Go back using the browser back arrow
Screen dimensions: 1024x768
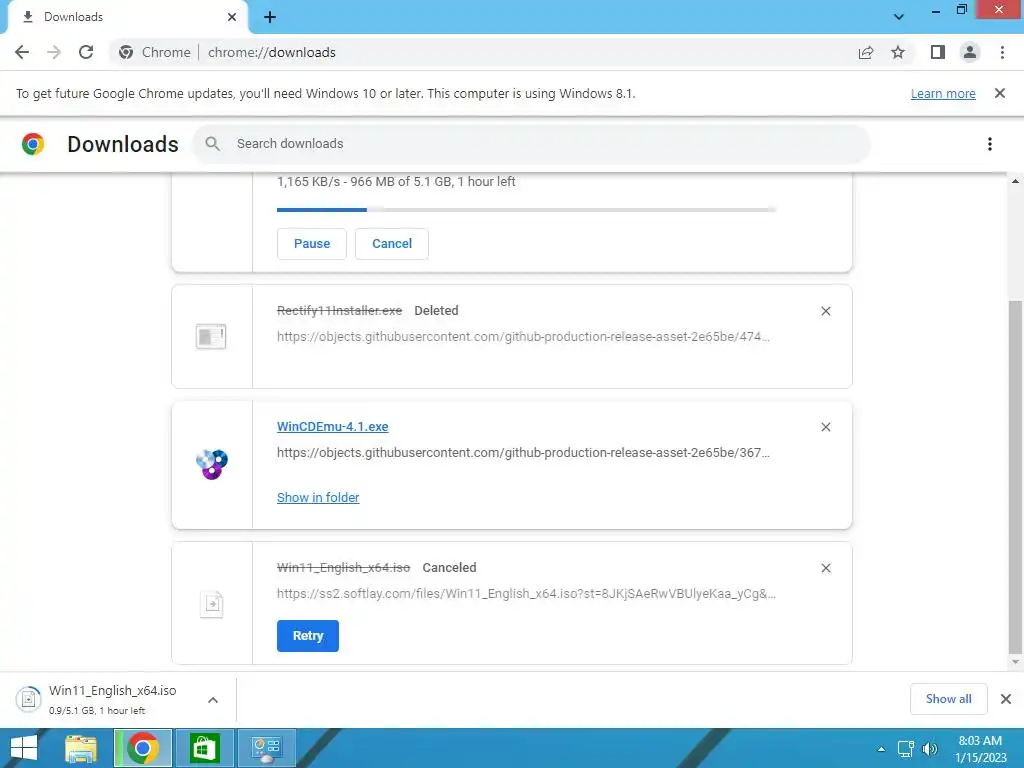22,52
